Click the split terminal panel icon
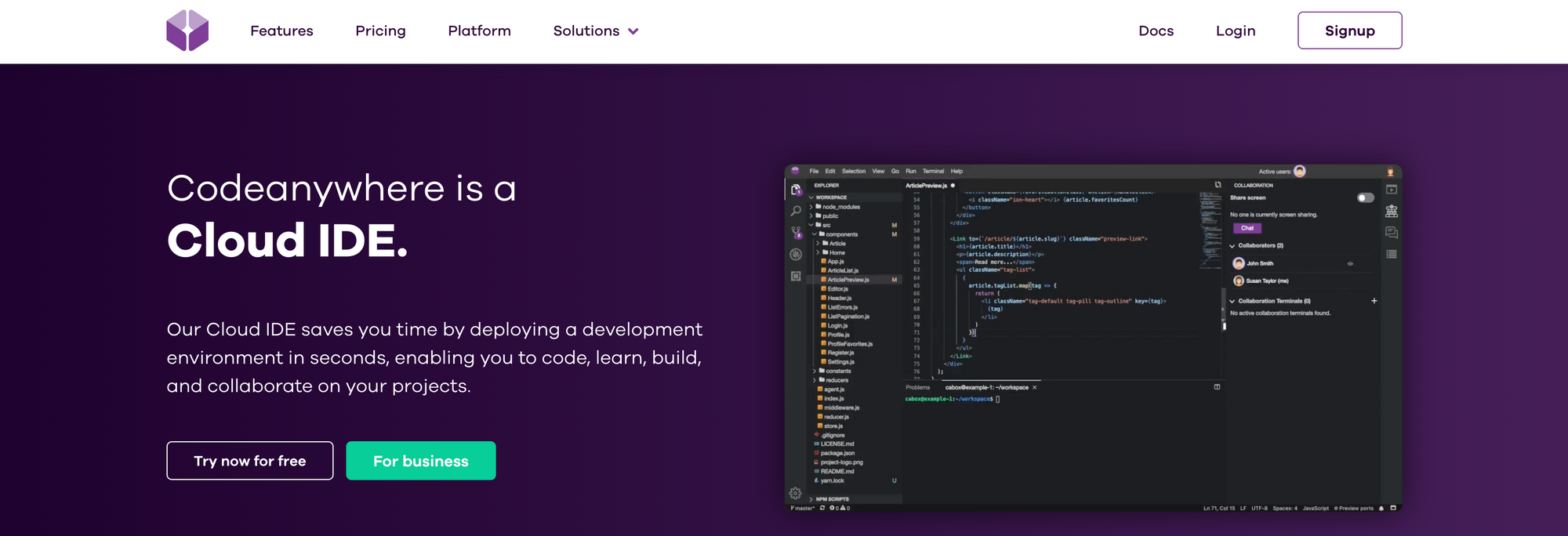This screenshot has width=1568, height=536. pos(1217,387)
